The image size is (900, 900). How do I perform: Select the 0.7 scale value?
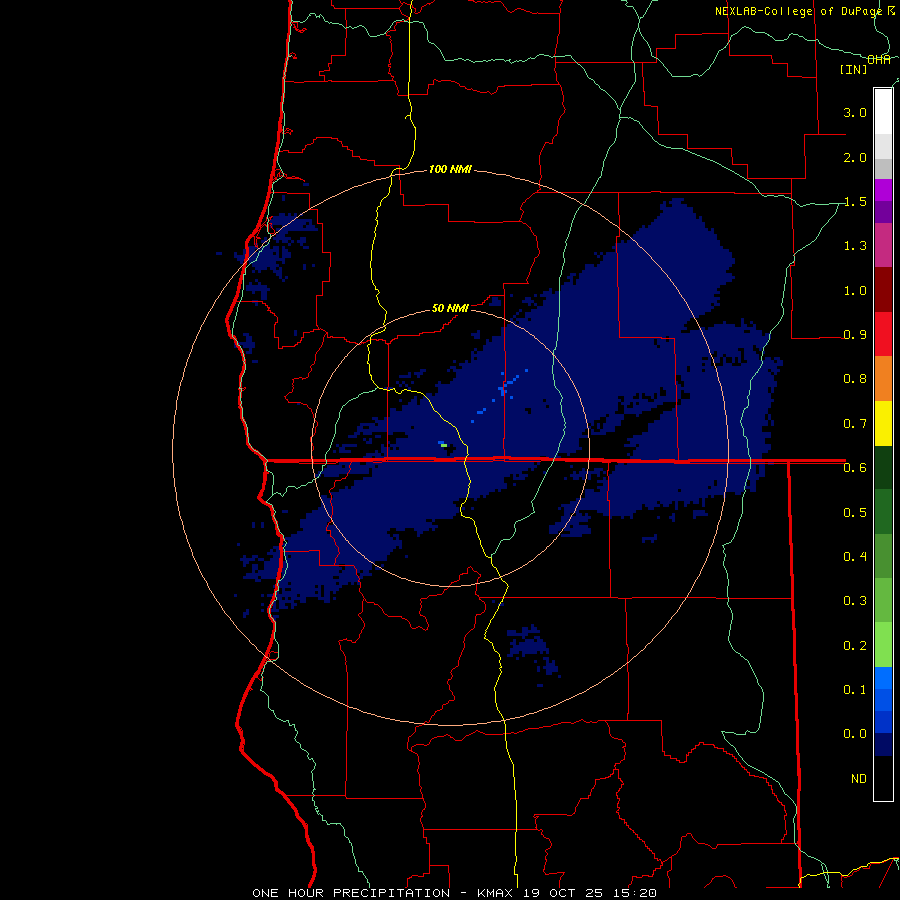[855, 424]
